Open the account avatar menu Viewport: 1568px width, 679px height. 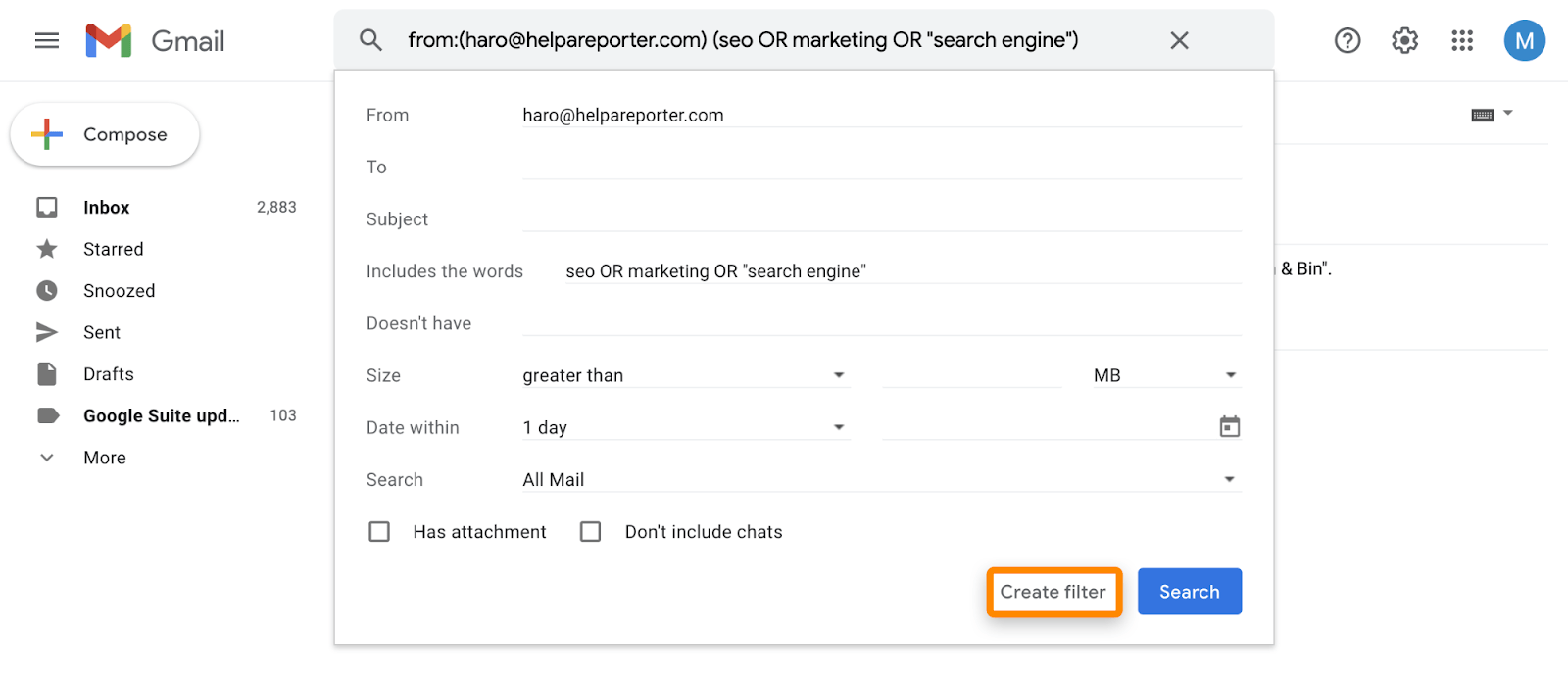pyautogui.click(x=1524, y=40)
